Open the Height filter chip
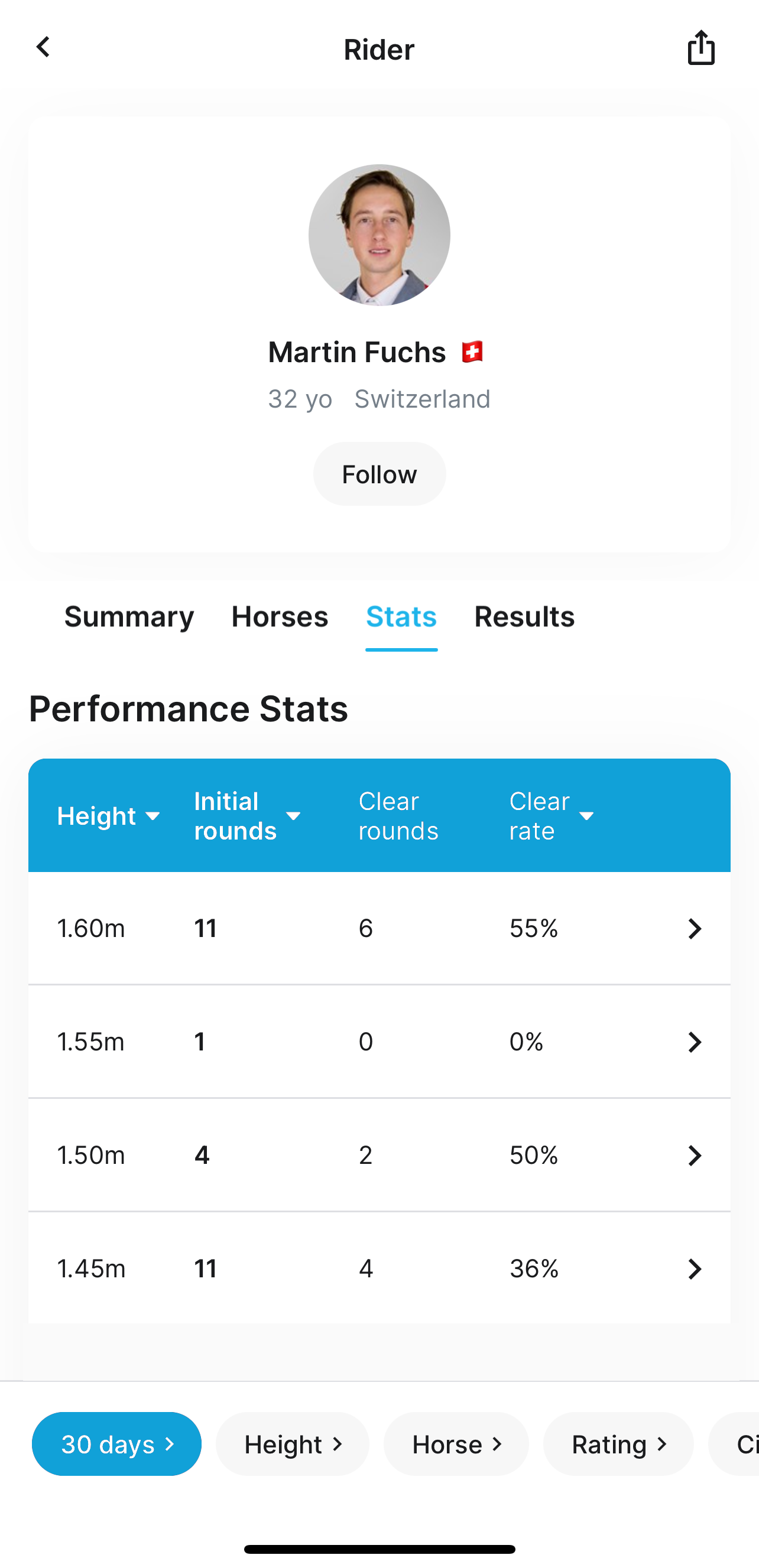Viewport: 759px width, 1568px height. [293, 1444]
